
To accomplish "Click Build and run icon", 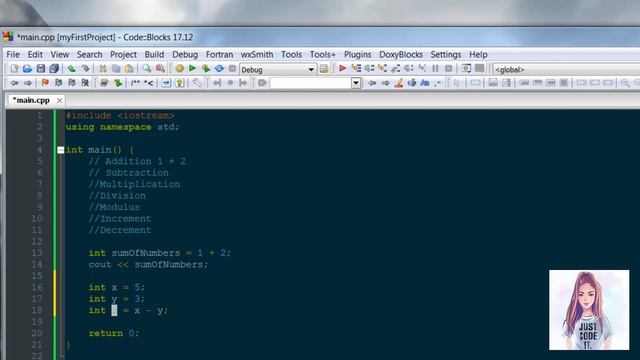I will [206, 69].
